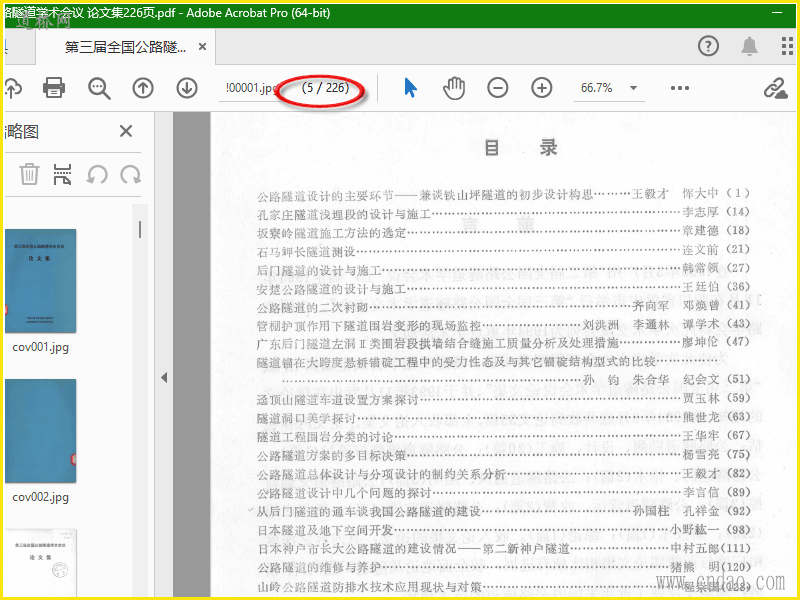The image size is (800, 600).
Task: Click entry 孔家庄隧道浅埋段的设计与施工
Action: (344, 214)
